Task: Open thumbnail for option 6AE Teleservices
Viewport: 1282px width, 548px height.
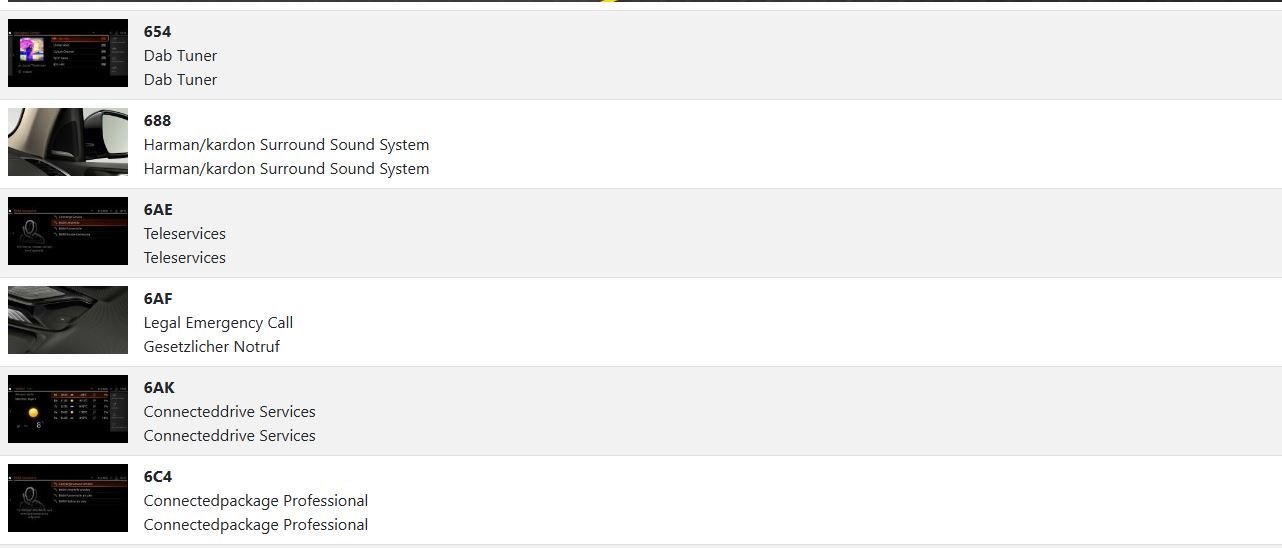Action: coord(68,231)
